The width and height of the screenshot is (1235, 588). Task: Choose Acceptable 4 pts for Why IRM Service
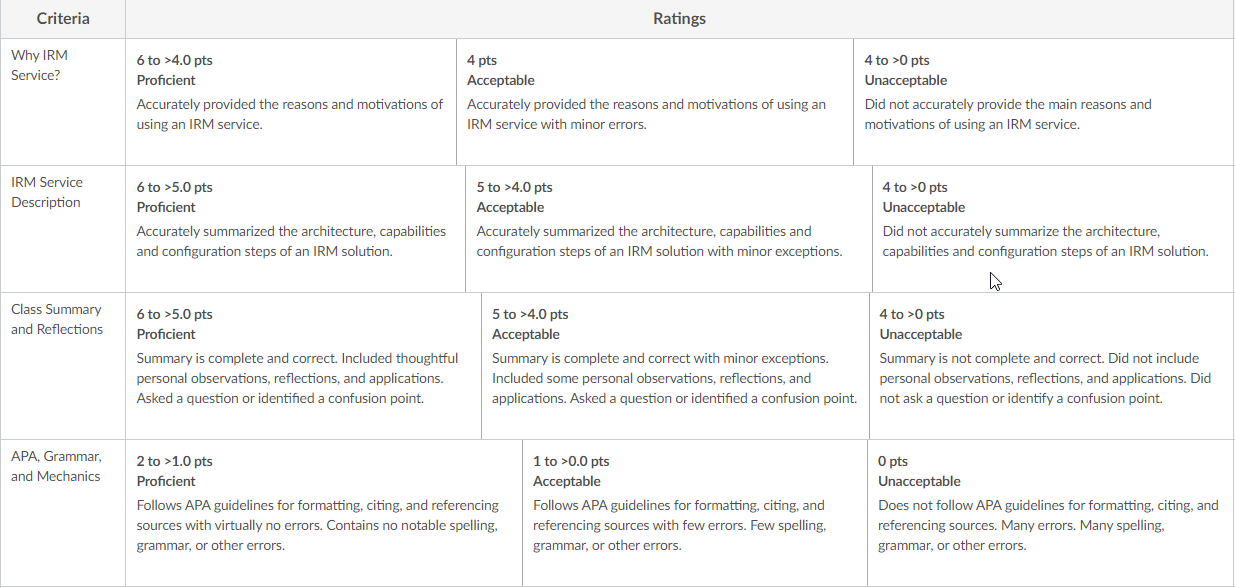pyautogui.click(x=655, y=102)
